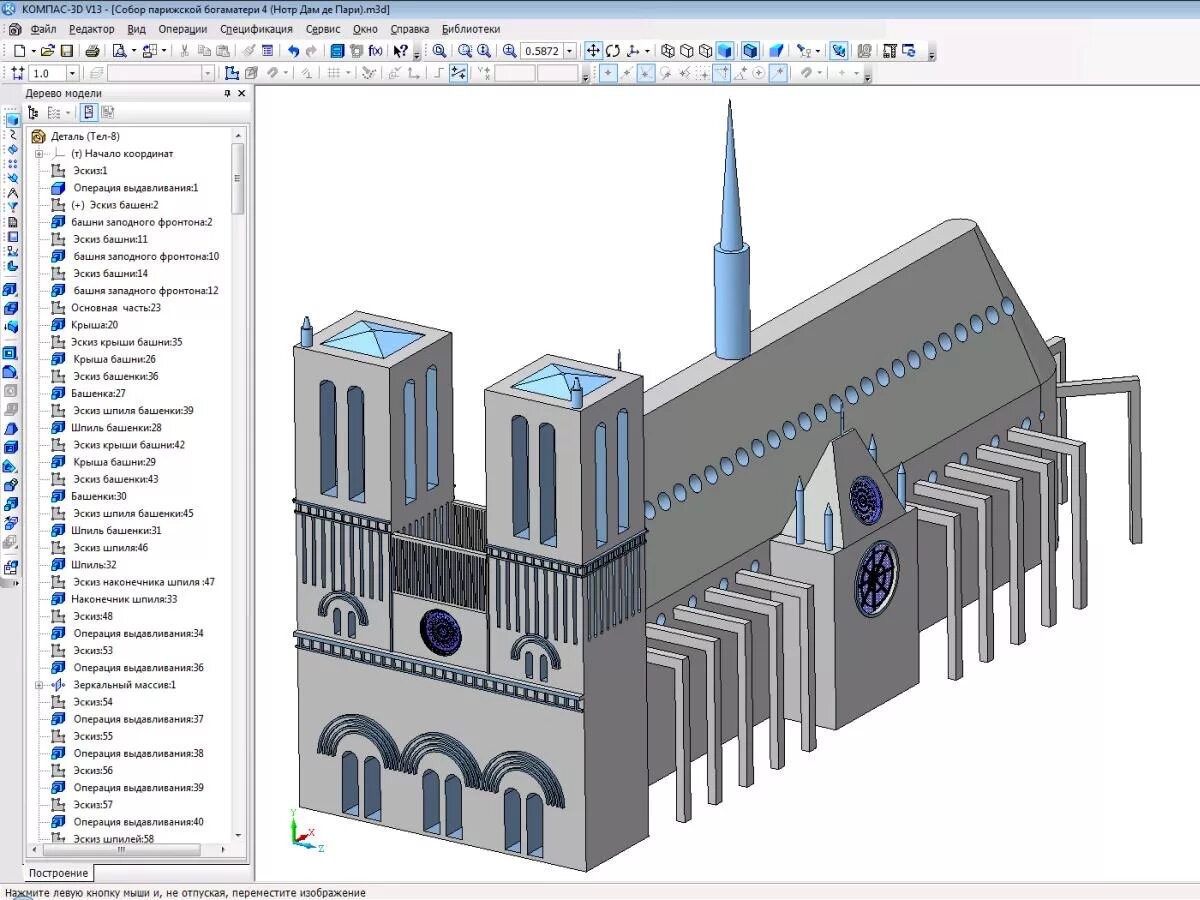Open the zoom scale 0.5872 dropdown
The height and width of the screenshot is (900, 1200).
point(570,51)
